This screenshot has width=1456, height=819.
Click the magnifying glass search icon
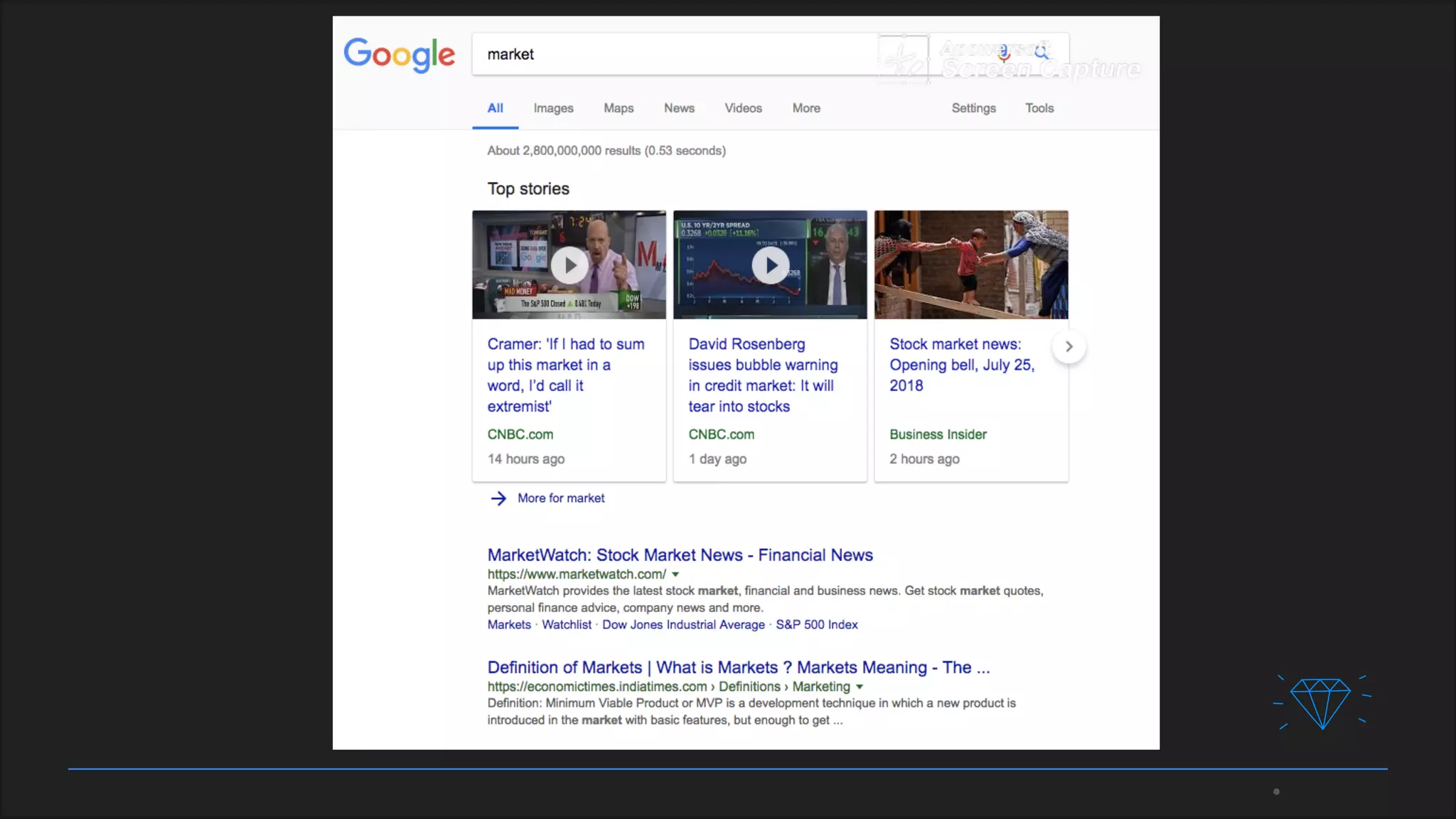pyautogui.click(x=1042, y=53)
